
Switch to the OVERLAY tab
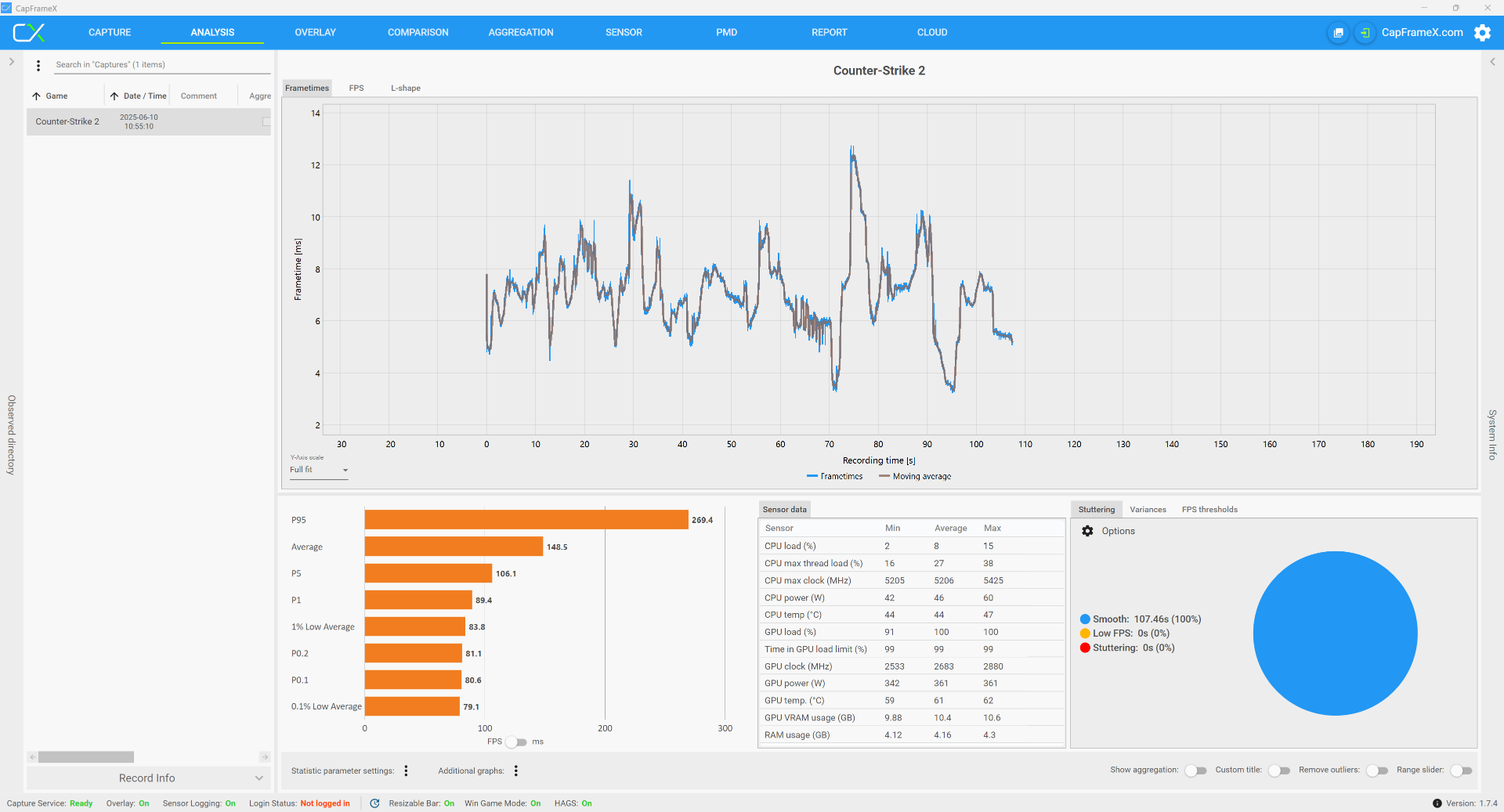315,32
